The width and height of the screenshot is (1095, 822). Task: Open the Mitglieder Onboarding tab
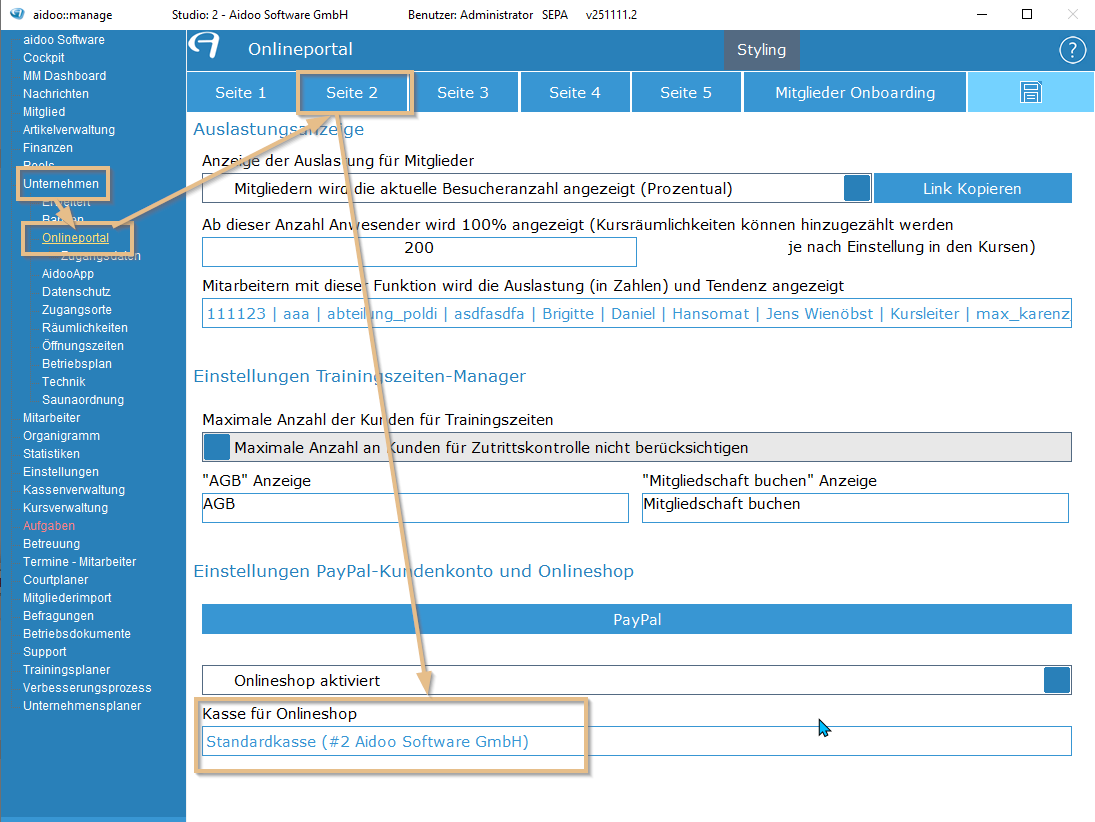[x=855, y=93]
